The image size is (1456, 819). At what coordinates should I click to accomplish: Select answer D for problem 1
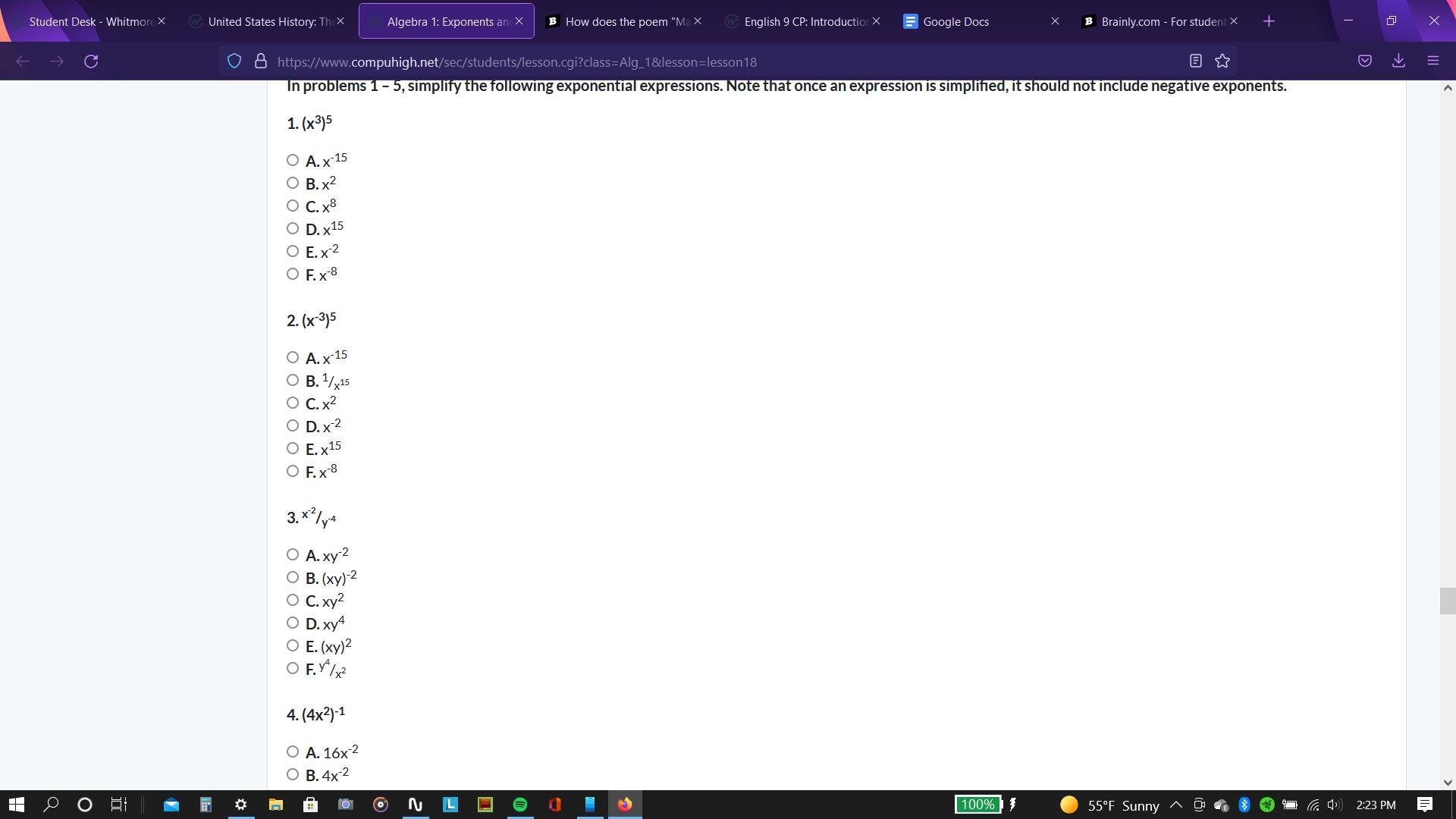pyautogui.click(x=293, y=228)
